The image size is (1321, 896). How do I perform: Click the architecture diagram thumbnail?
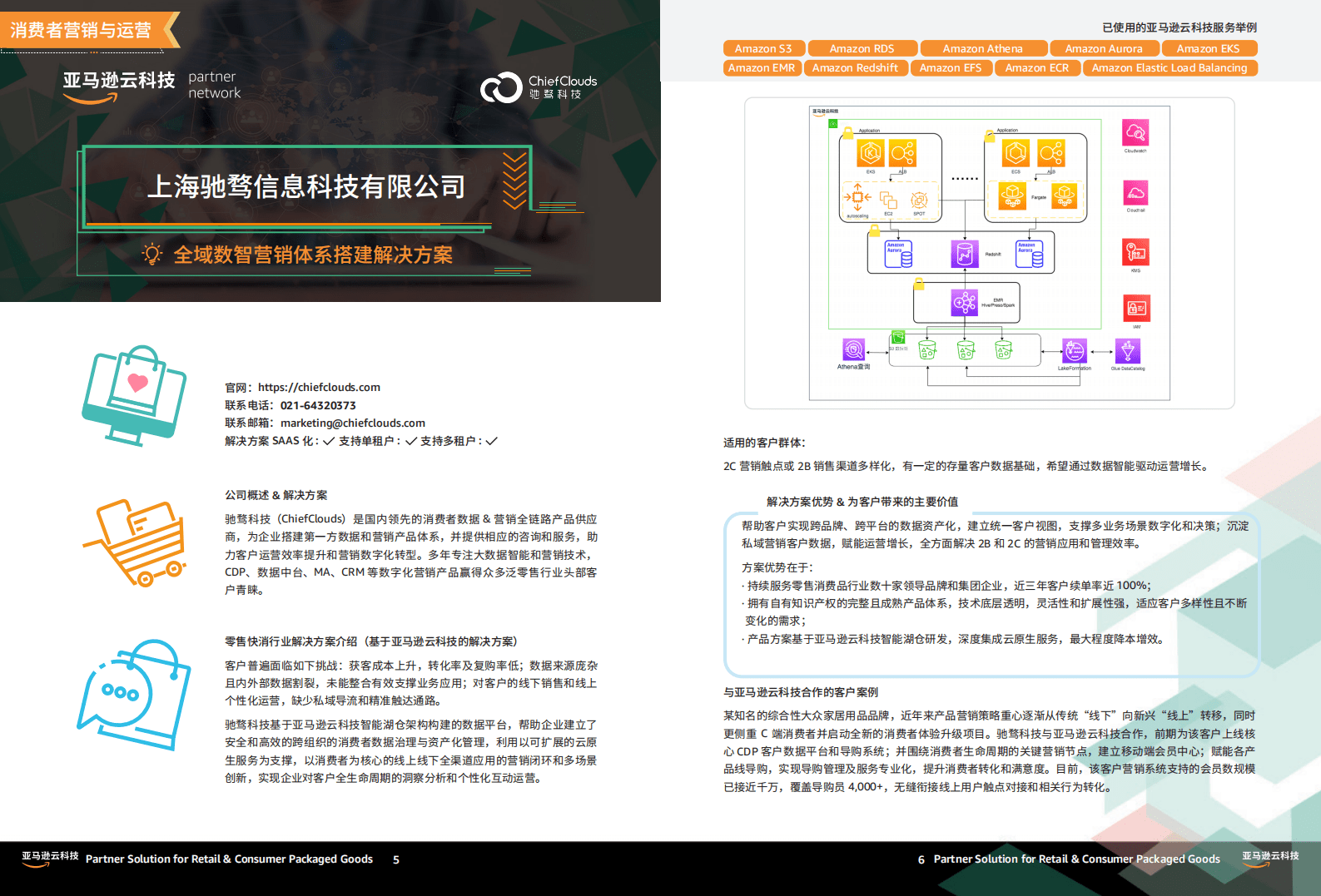click(989, 253)
